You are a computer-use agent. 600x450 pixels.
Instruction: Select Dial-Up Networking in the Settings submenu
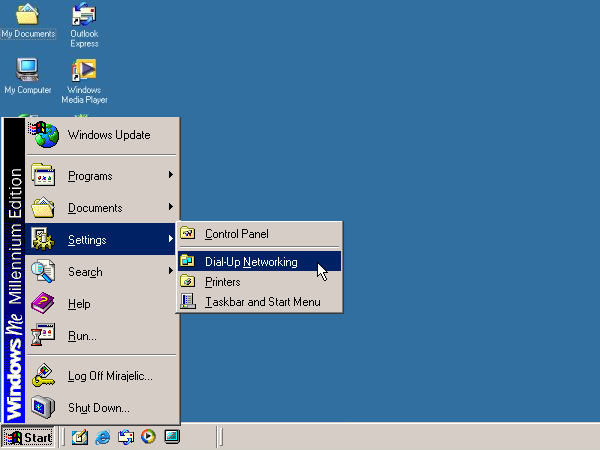click(x=250, y=262)
